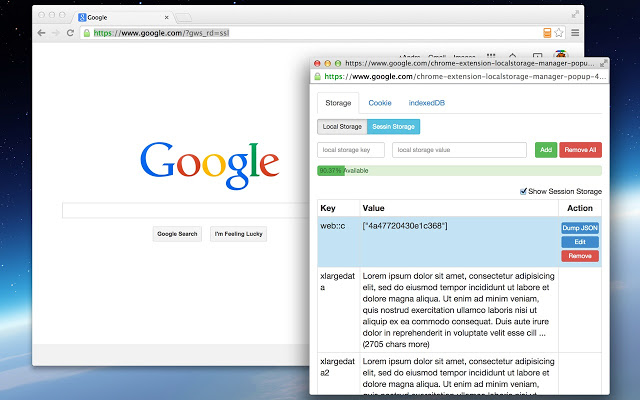Screen dimensions: 640x400
Task: Reload the Google page
Action: tap(70, 33)
